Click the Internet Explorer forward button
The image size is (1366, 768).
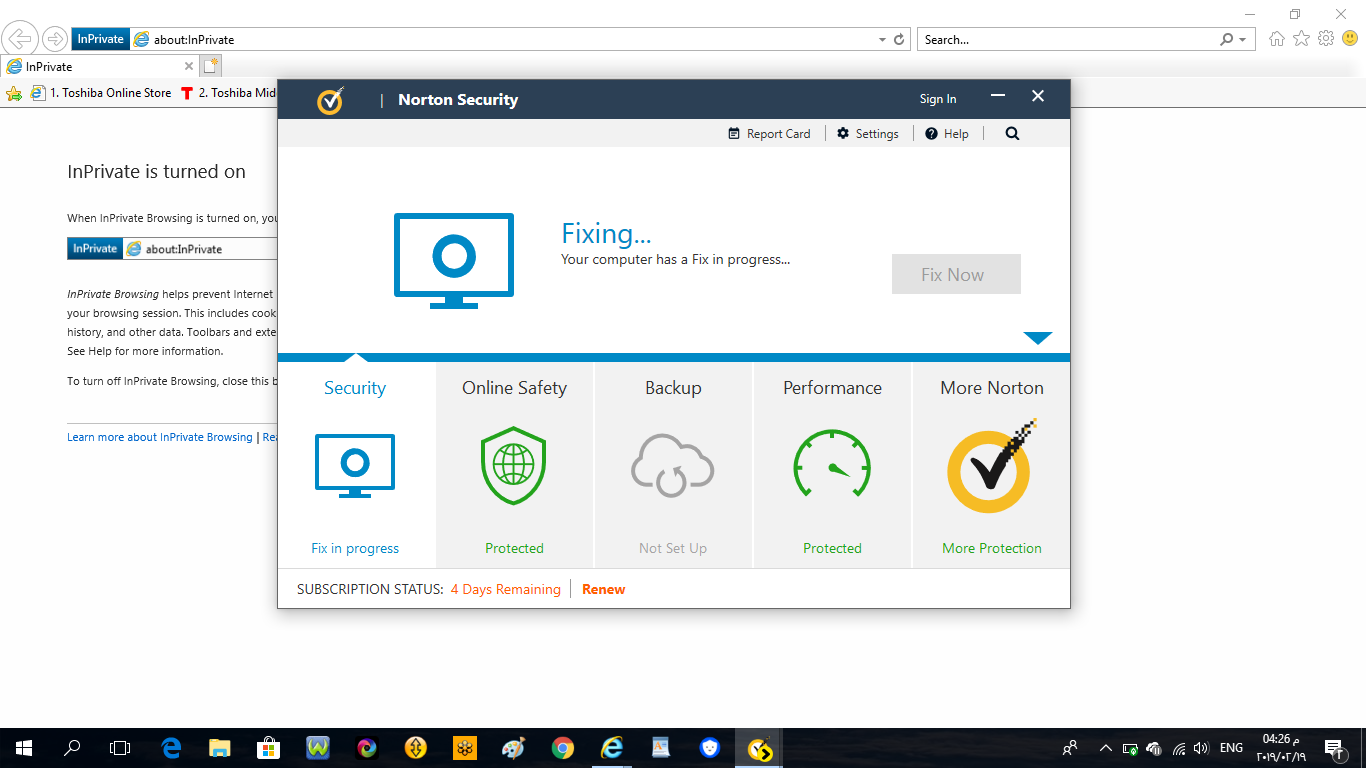(54, 40)
